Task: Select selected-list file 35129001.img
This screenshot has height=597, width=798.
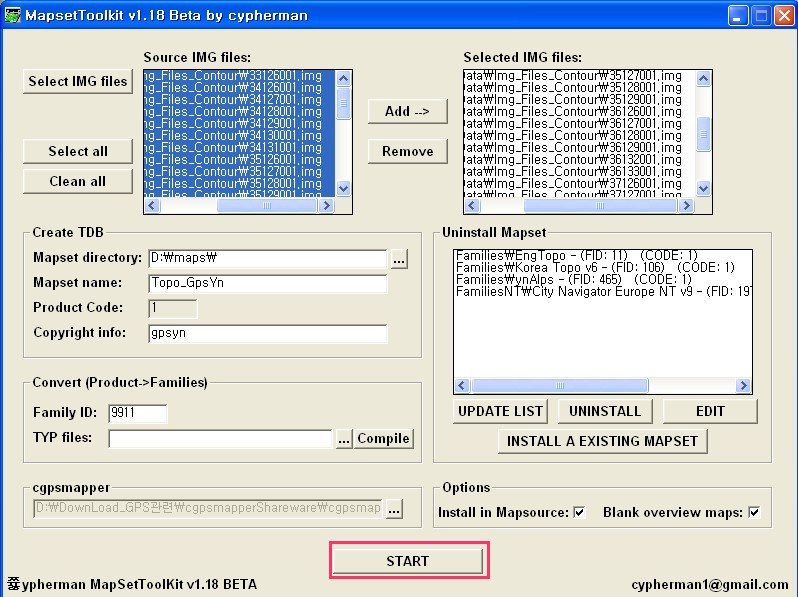Action: point(573,100)
